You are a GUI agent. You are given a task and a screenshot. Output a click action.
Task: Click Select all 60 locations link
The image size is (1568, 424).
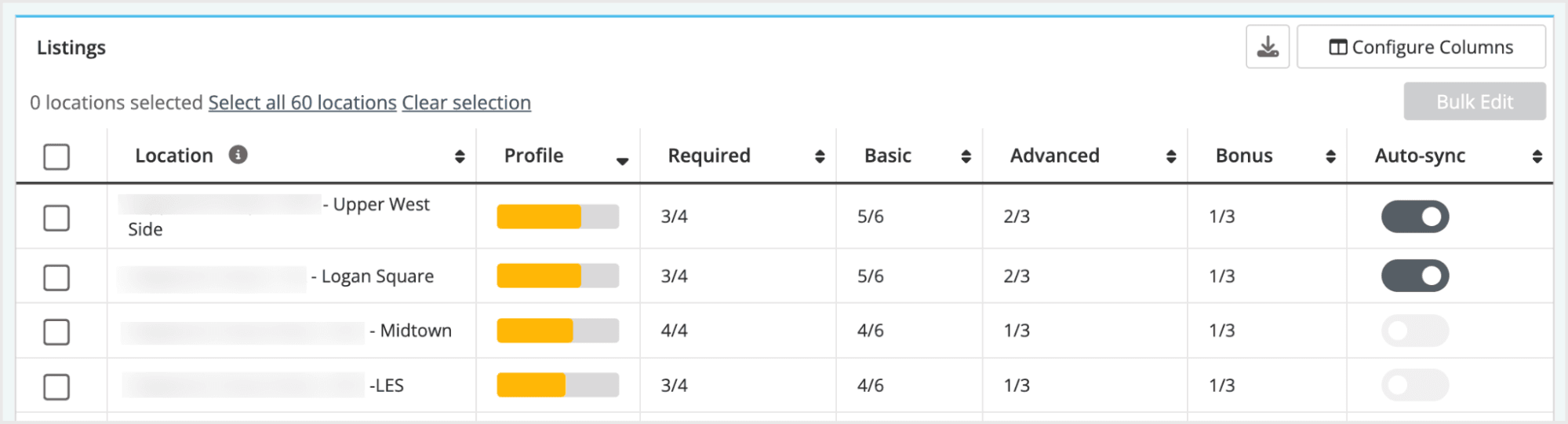point(302,103)
